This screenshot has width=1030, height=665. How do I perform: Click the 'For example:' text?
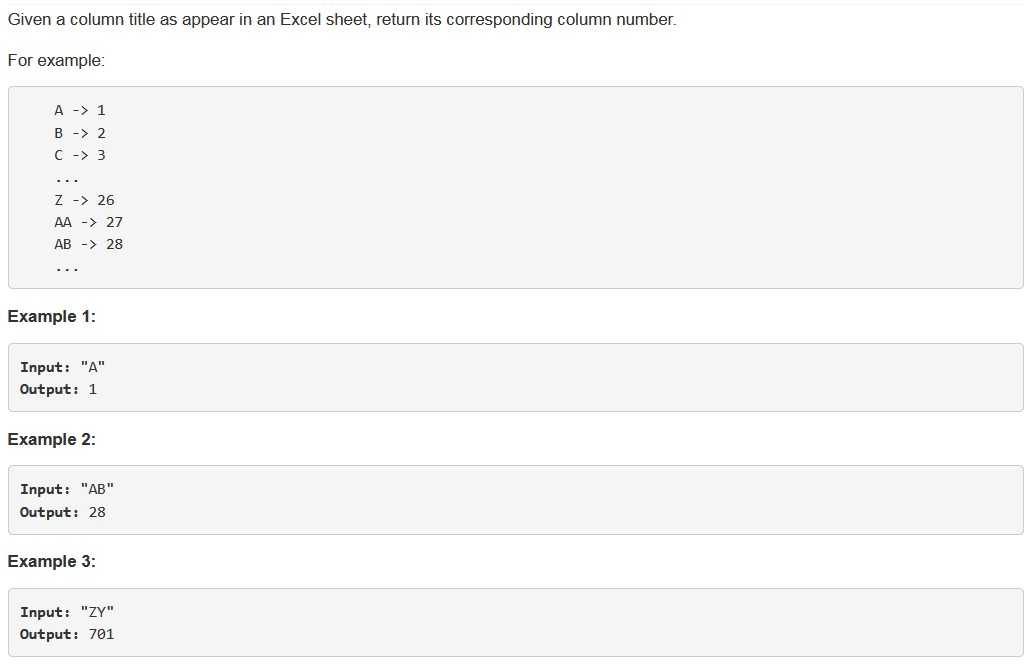click(56, 60)
